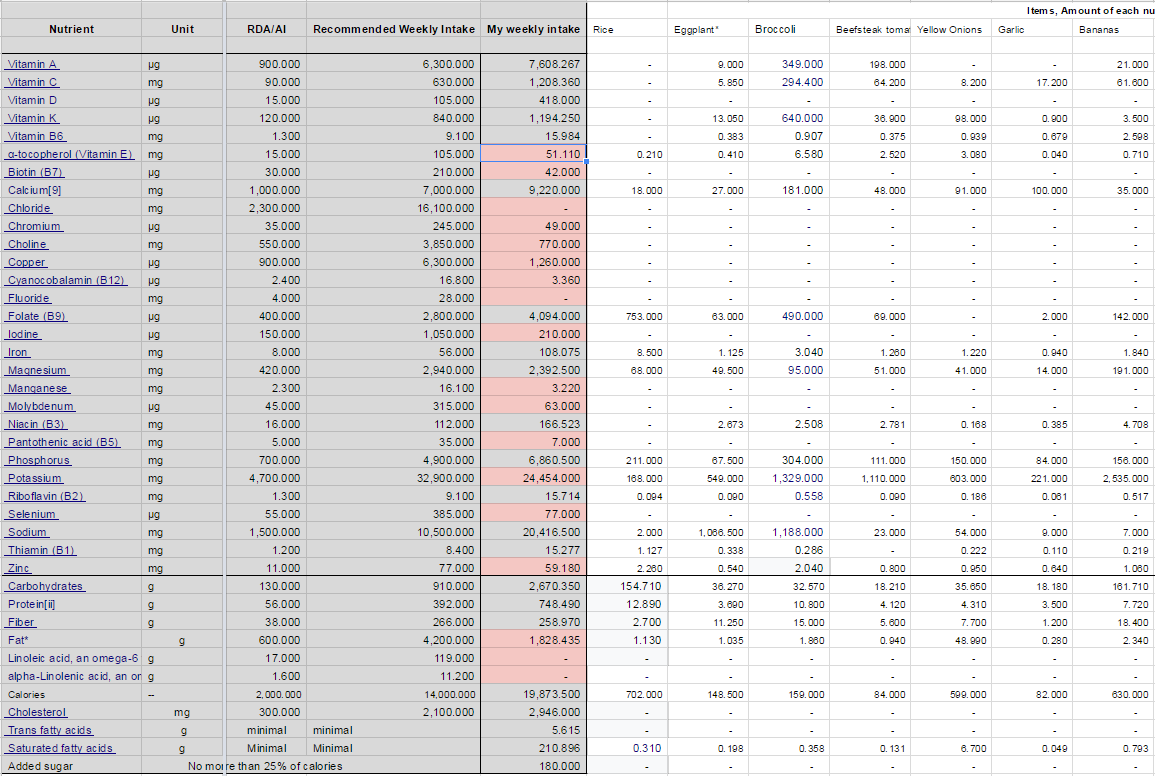This screenshot has height=776, width=1155.
Task: Open the Saturated fatty acids link
Action: point(60,748)
